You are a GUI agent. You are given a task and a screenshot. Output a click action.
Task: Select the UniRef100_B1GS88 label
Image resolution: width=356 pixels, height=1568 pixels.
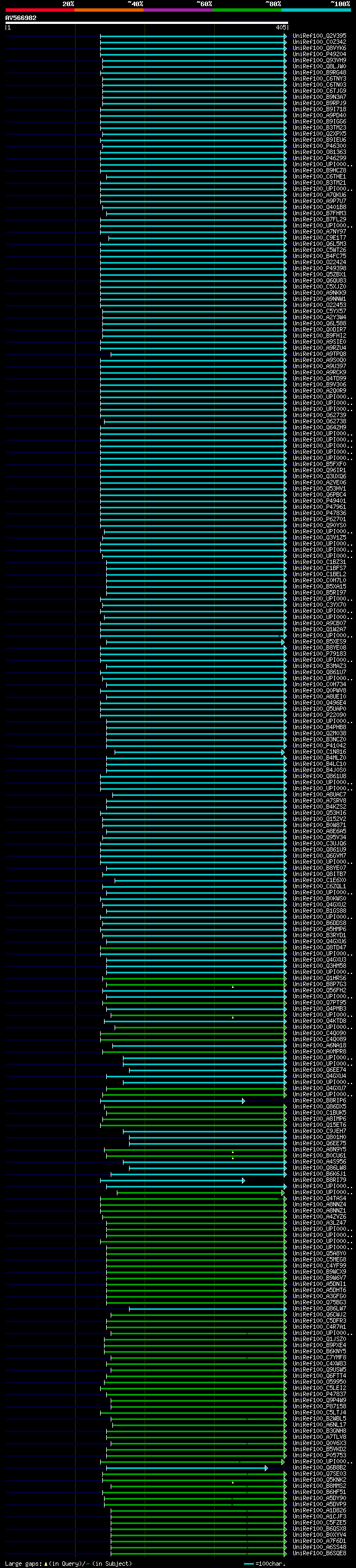pos(319,911)
